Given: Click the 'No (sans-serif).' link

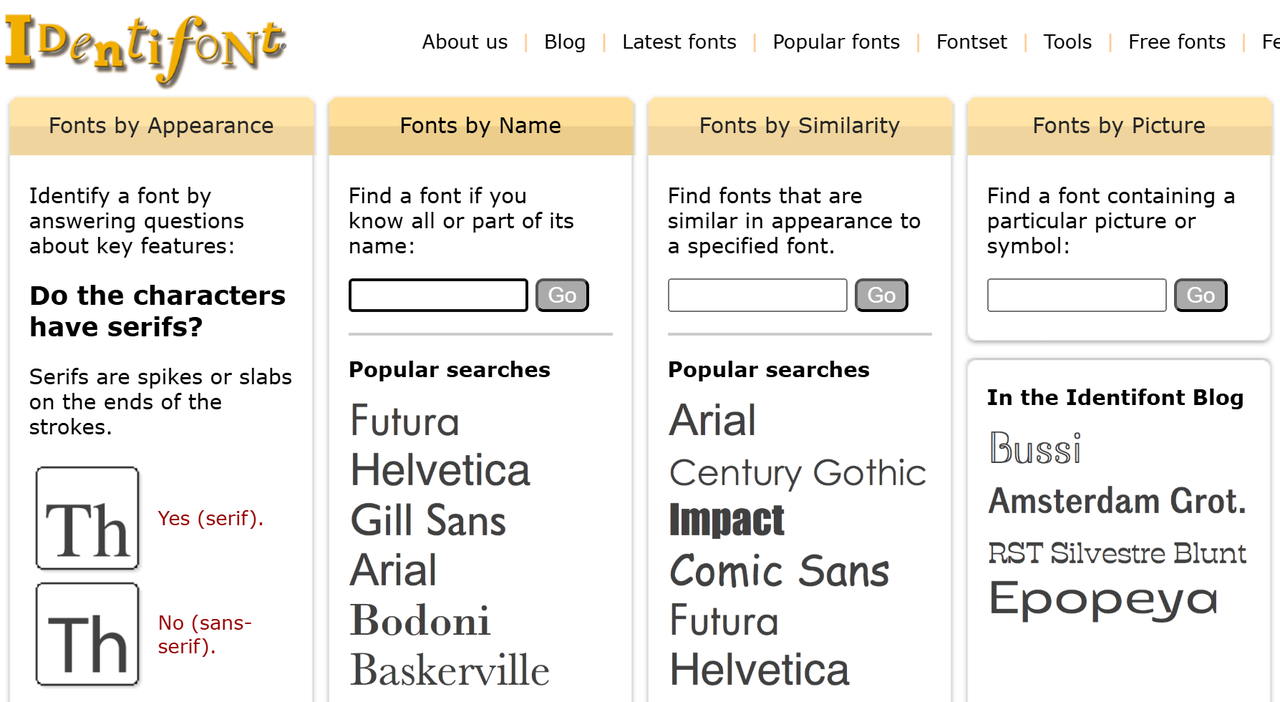Looking at the screenshot, I should 205,634.
